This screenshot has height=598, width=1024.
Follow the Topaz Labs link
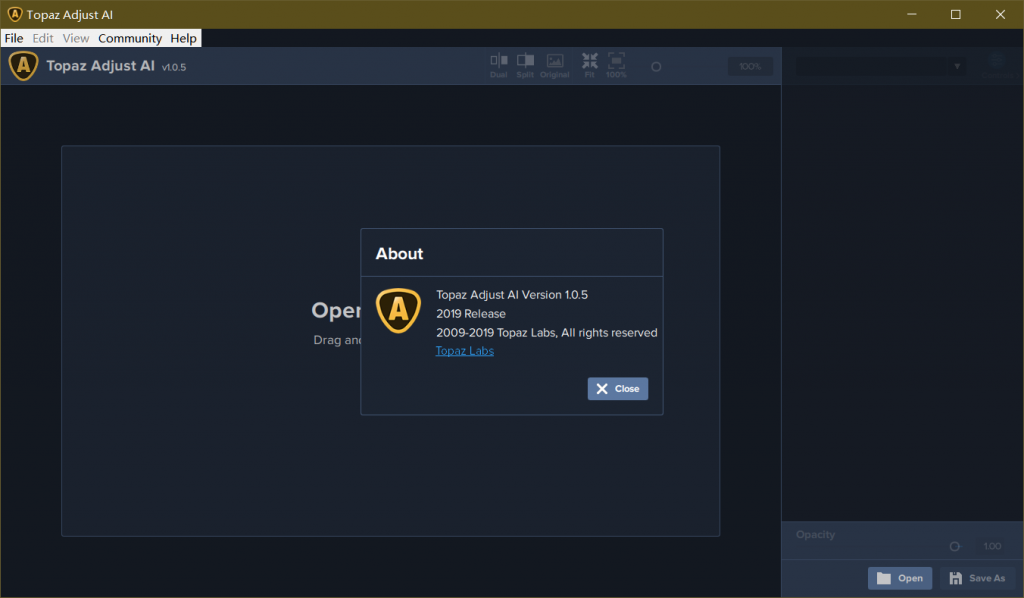(464, 351)
